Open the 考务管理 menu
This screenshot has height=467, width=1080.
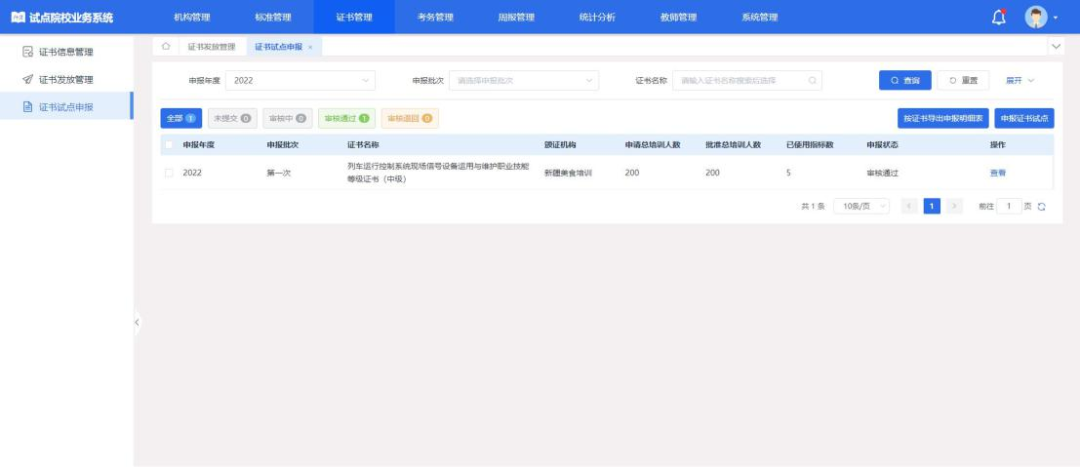(435, 17)
